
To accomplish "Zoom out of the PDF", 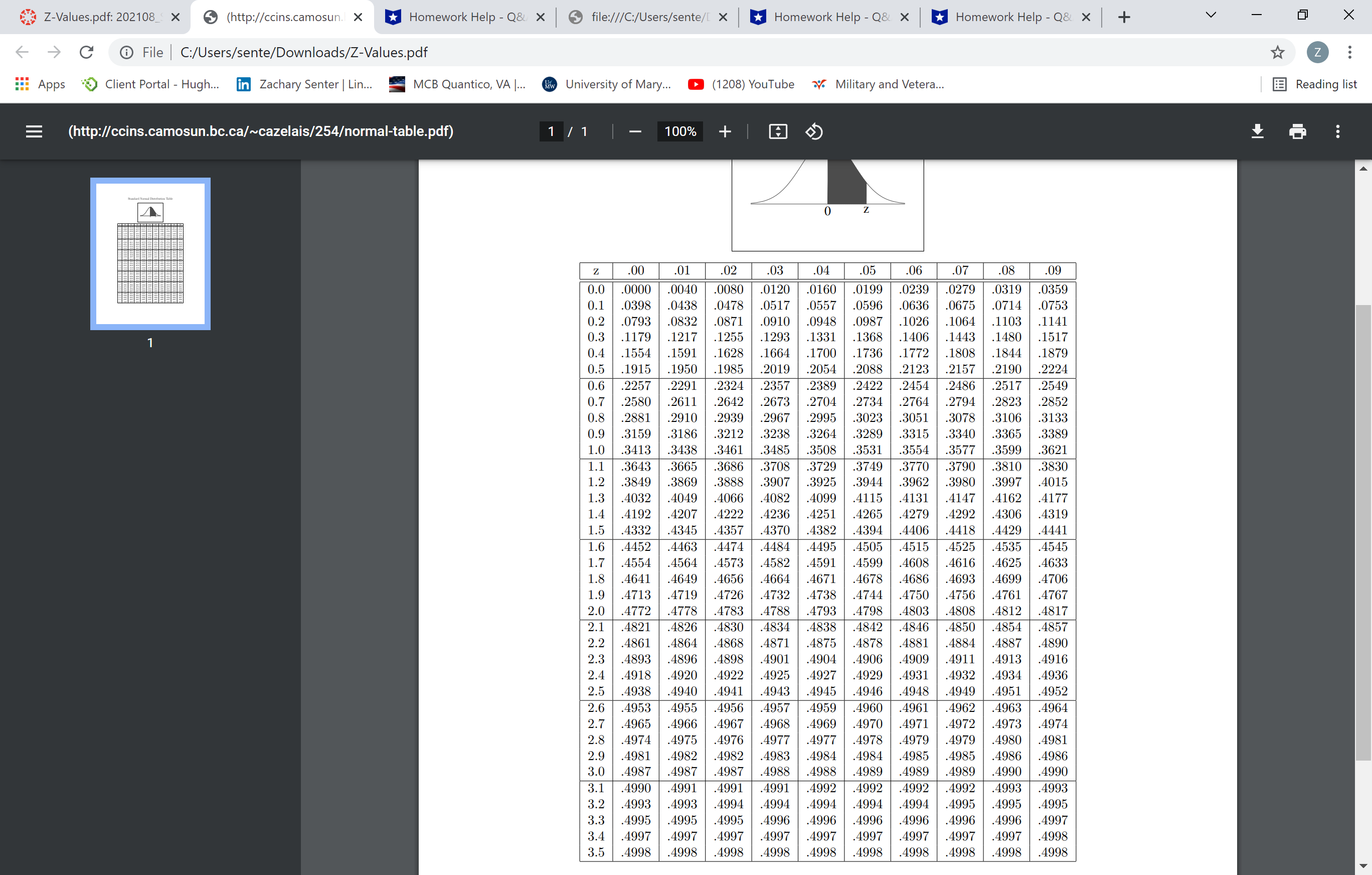I will [635, 131].
